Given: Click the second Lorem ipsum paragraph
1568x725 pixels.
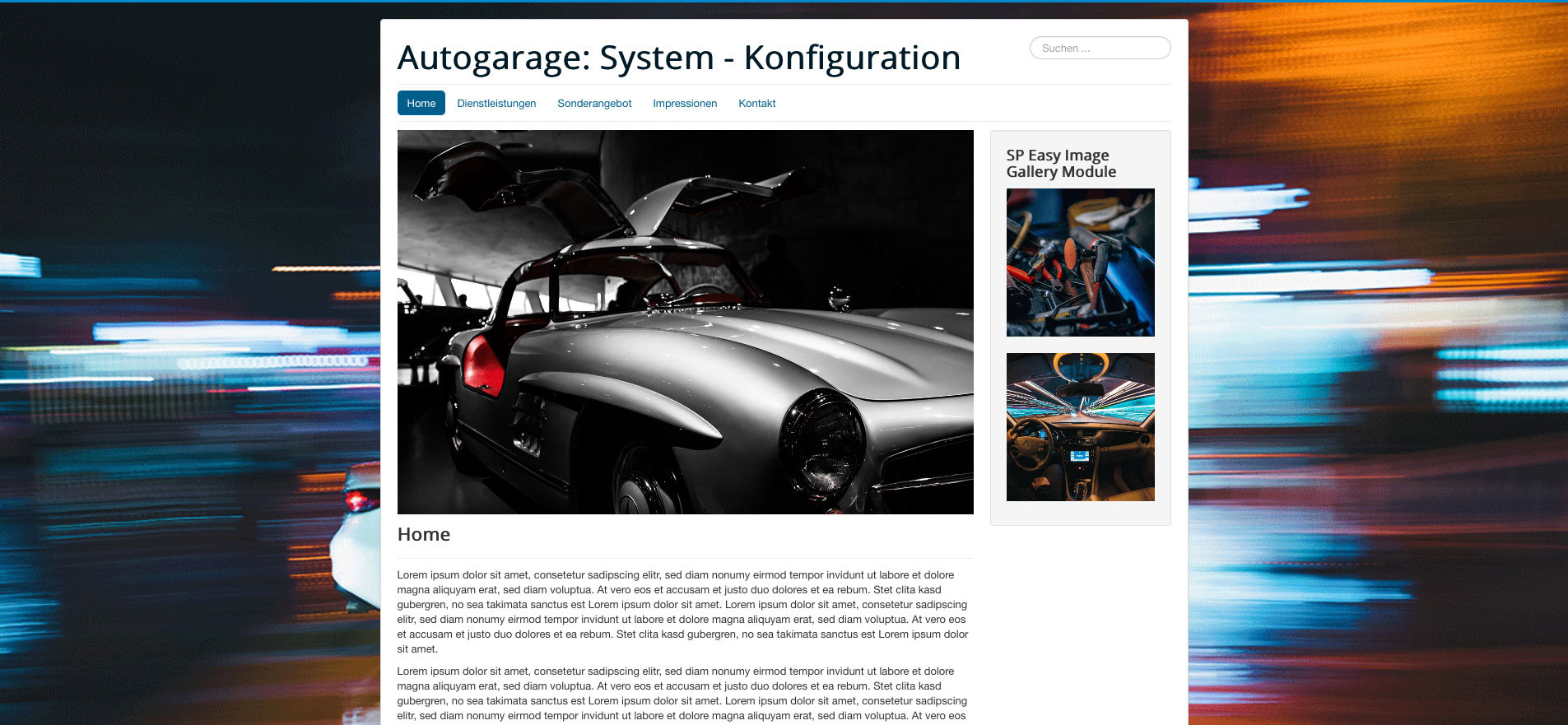Looking at the screenshot, I should point(682,693).
